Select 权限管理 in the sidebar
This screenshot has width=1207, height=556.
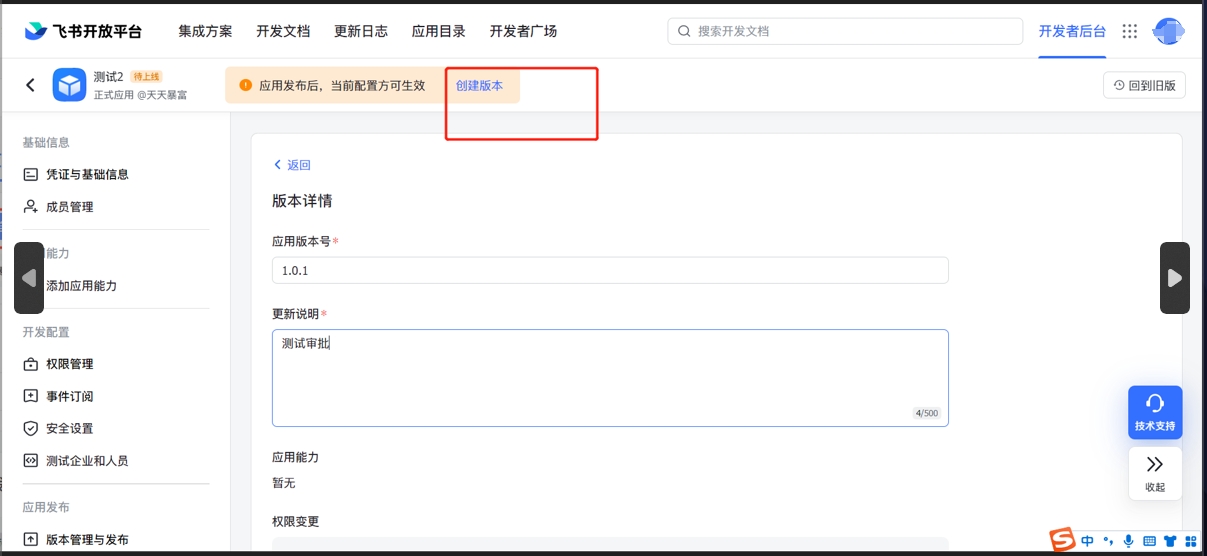pos(69,364)
